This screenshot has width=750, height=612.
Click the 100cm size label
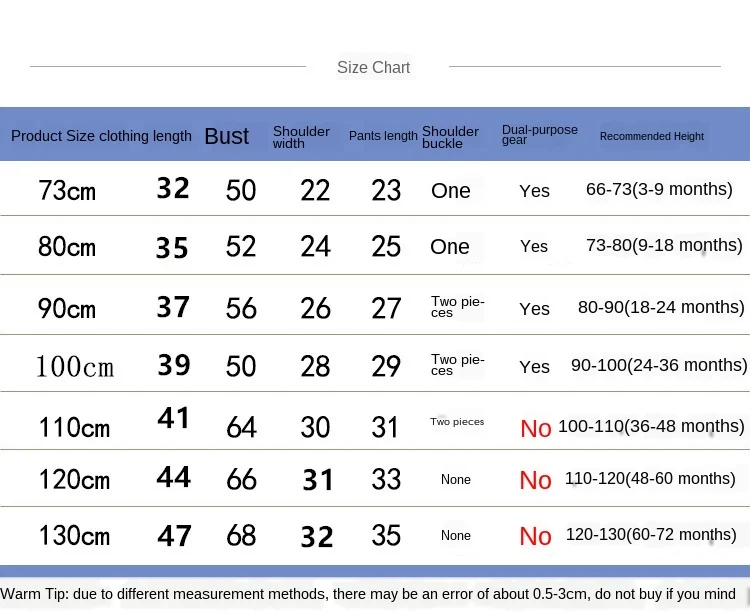click(75, 367)
